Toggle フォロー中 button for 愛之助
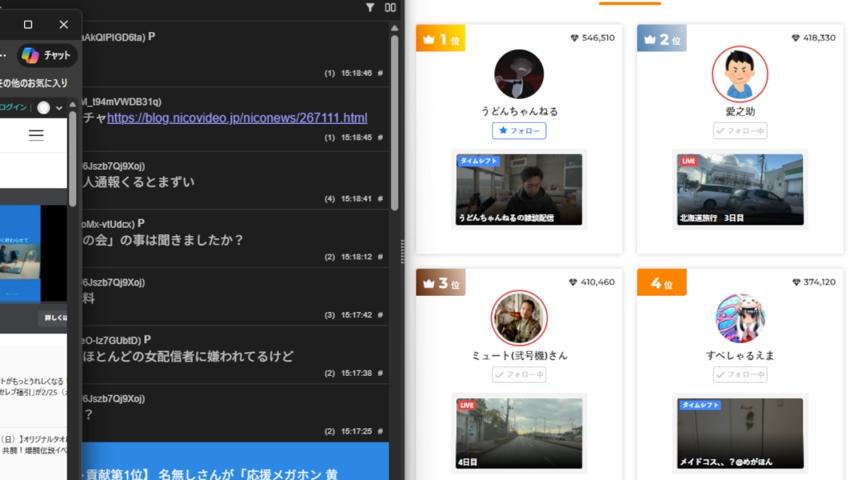This screenshot has width=854, height=480. pos(740,131)
